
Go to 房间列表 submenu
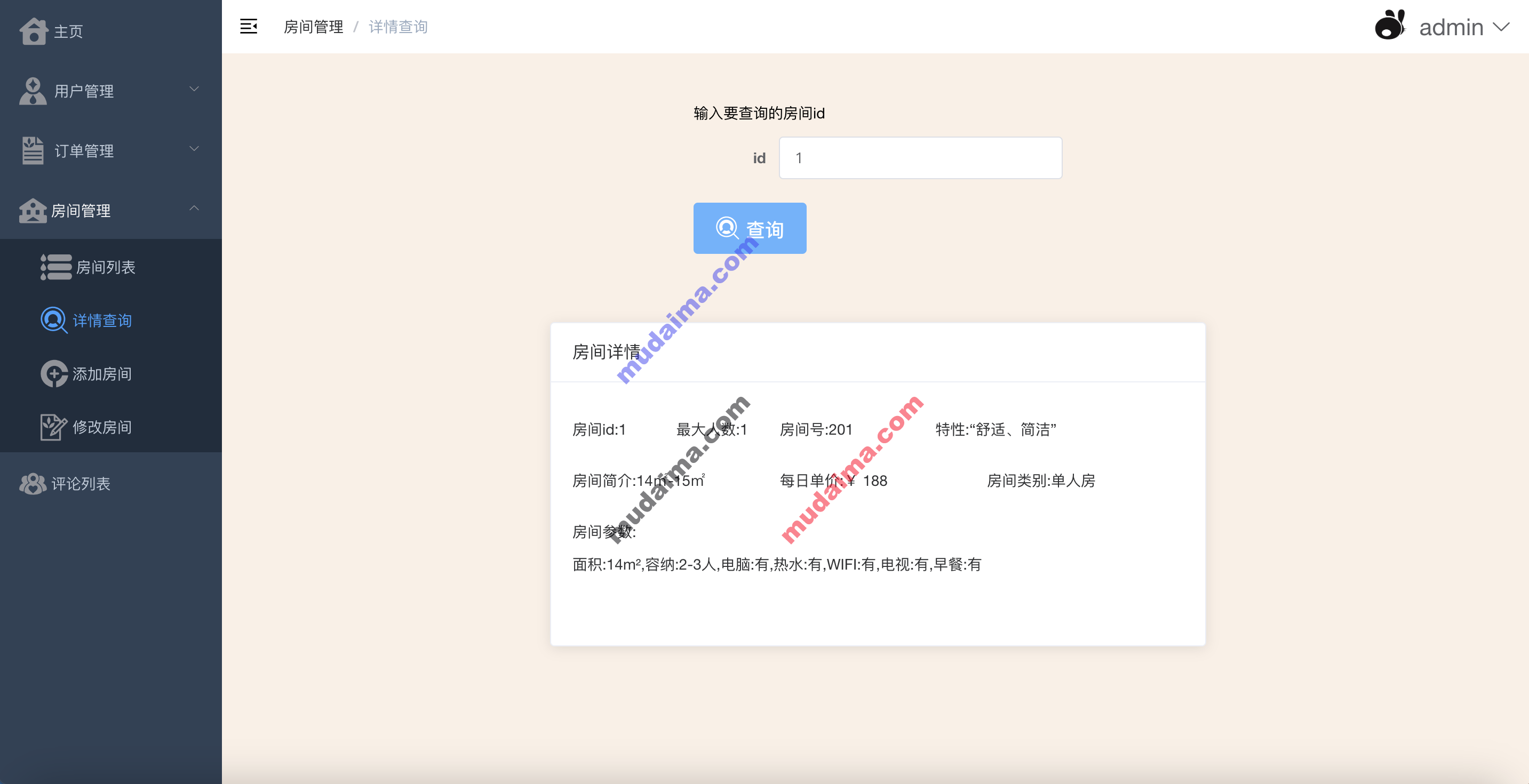111,267
